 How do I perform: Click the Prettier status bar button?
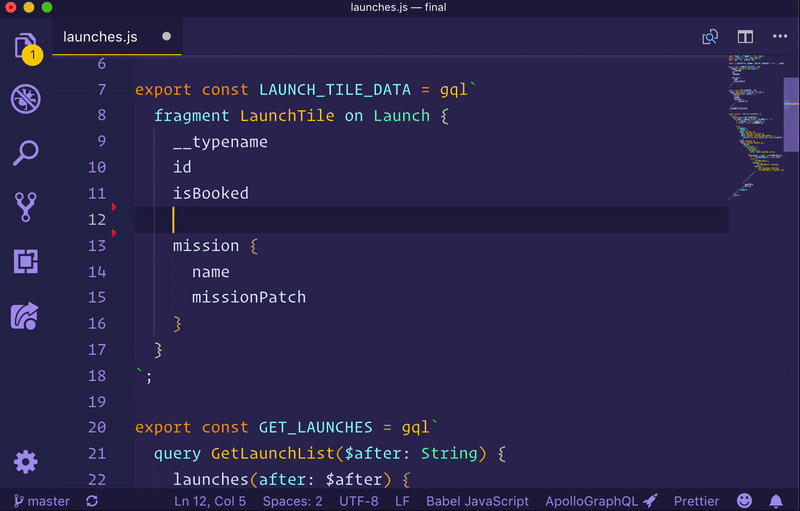695,500
